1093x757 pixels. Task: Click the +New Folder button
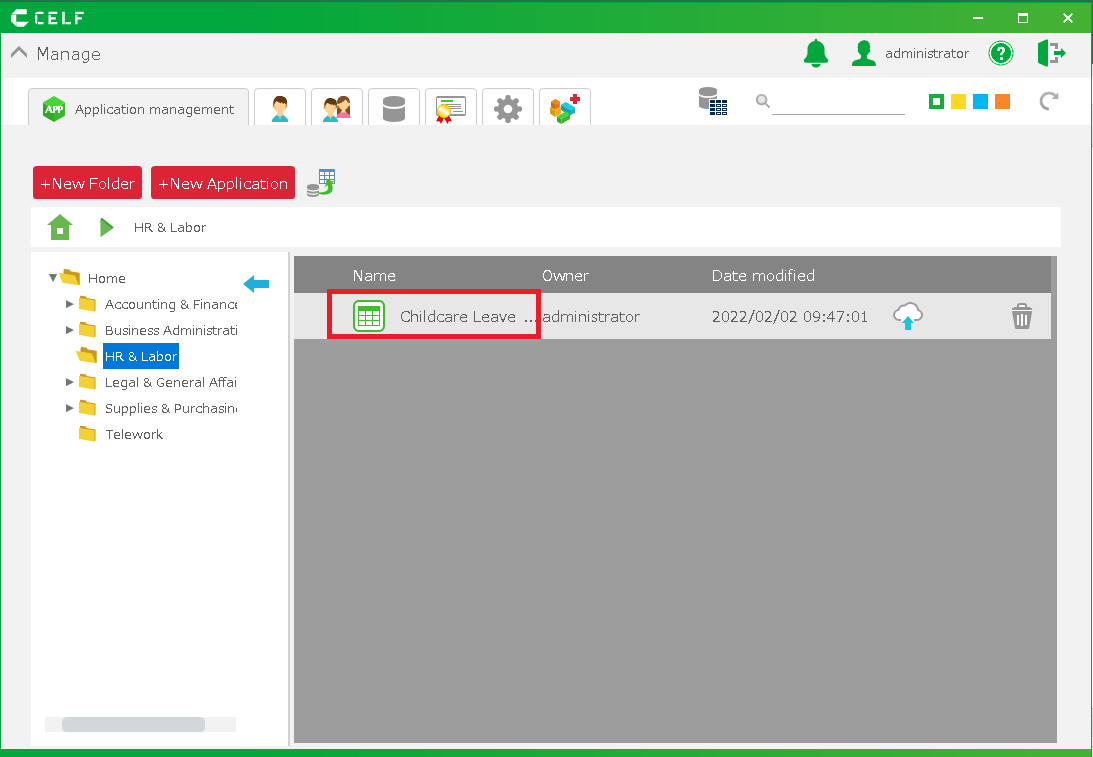point(87,183)
